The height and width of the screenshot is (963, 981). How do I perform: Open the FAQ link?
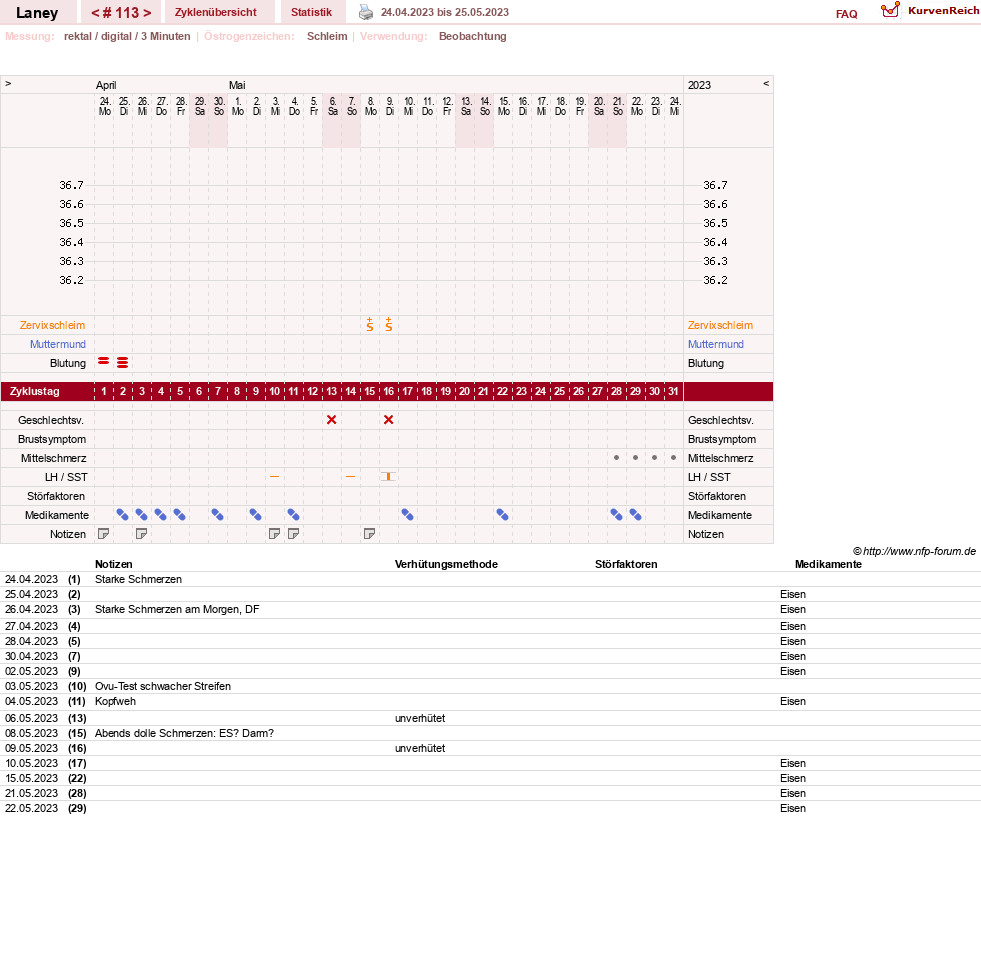[x=846, y=14]
